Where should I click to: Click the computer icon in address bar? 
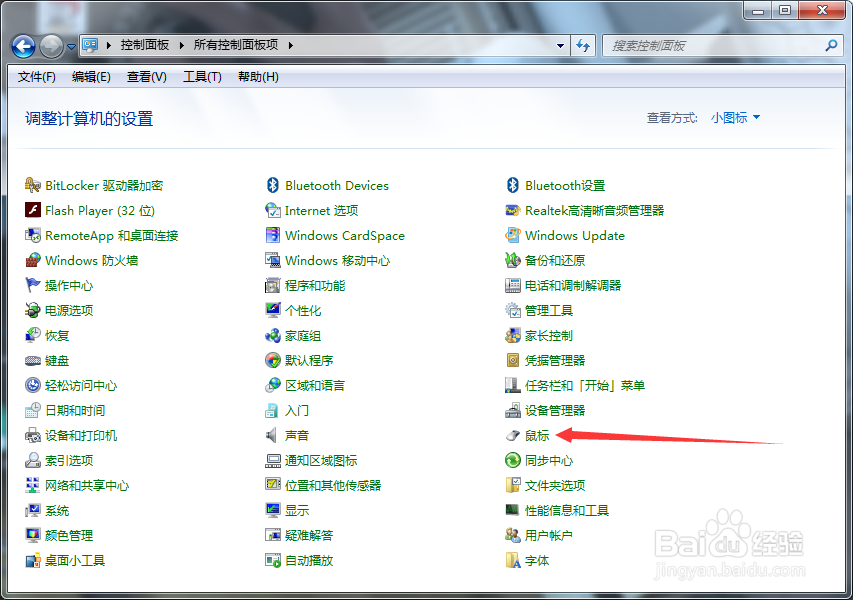(90, 45)
